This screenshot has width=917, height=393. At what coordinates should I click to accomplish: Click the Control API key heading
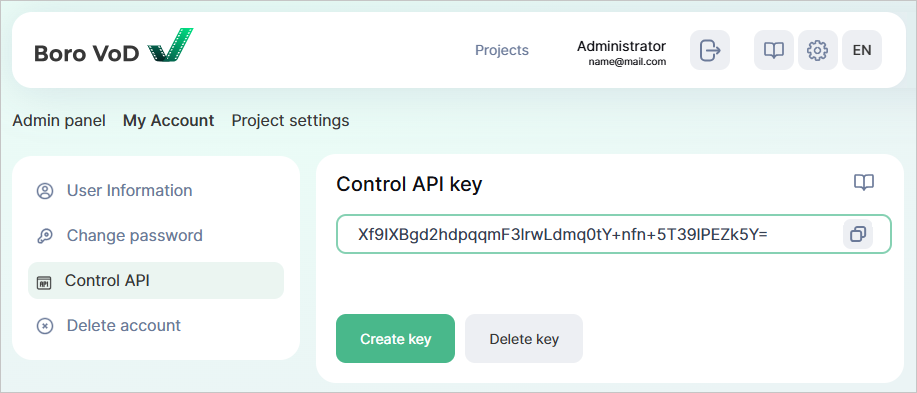tap(409, 184)
